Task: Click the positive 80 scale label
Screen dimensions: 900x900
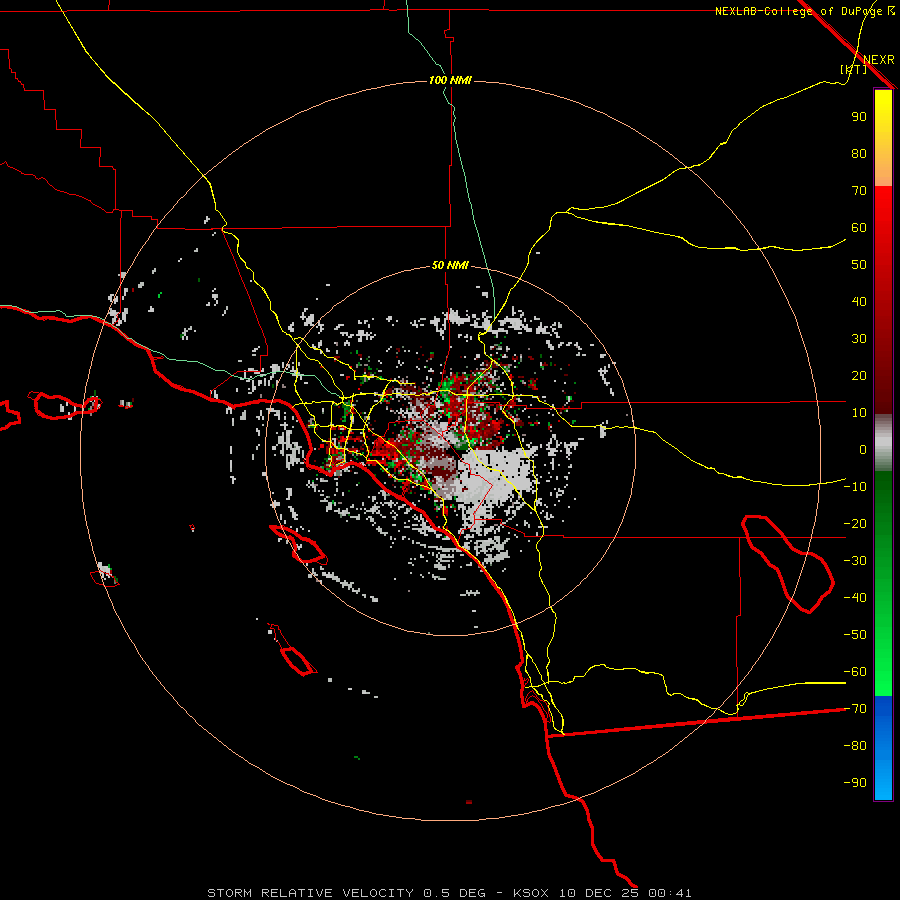Action: [x=859, y=153]
